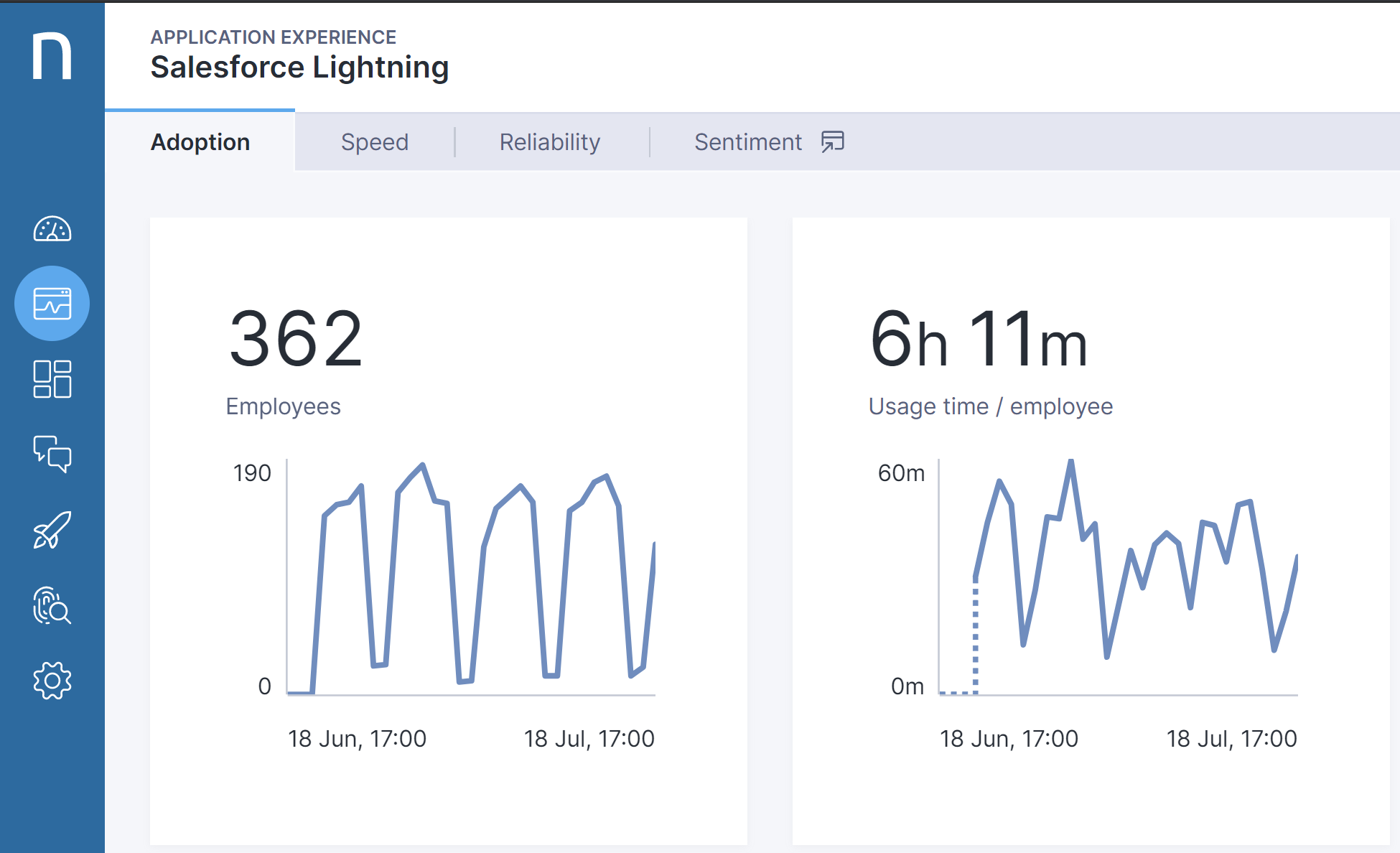Open the administration gear icon
This screenshot has width=1400, height=853.
52,680
